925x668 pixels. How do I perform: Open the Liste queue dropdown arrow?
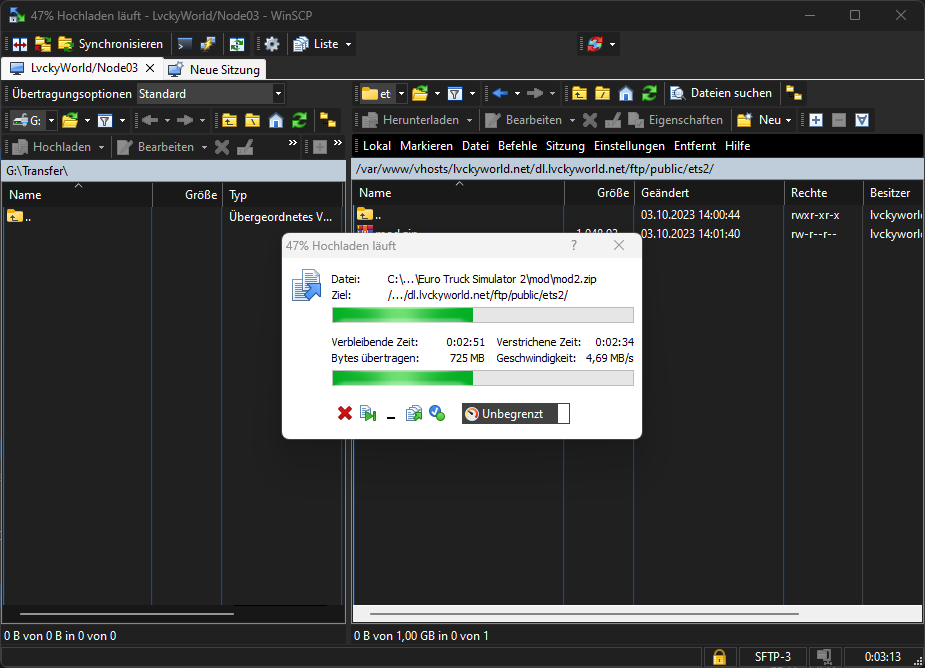348,44
